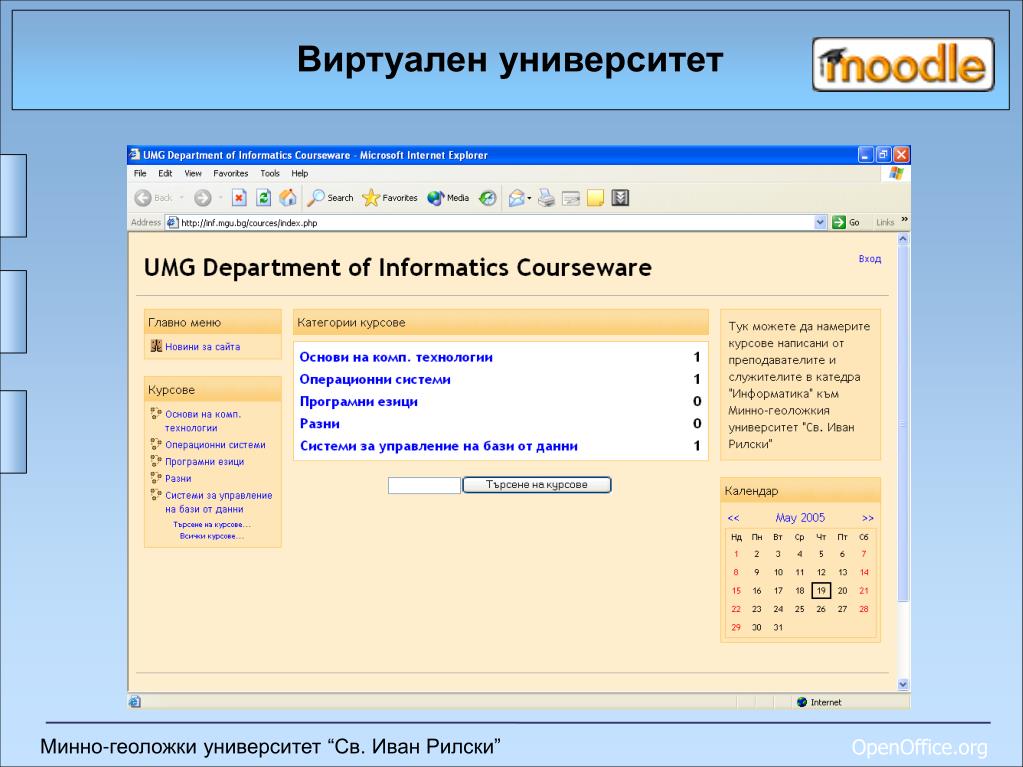The image size is (1023, 767).
Task: Open the View menu
Action: [192, 173]
